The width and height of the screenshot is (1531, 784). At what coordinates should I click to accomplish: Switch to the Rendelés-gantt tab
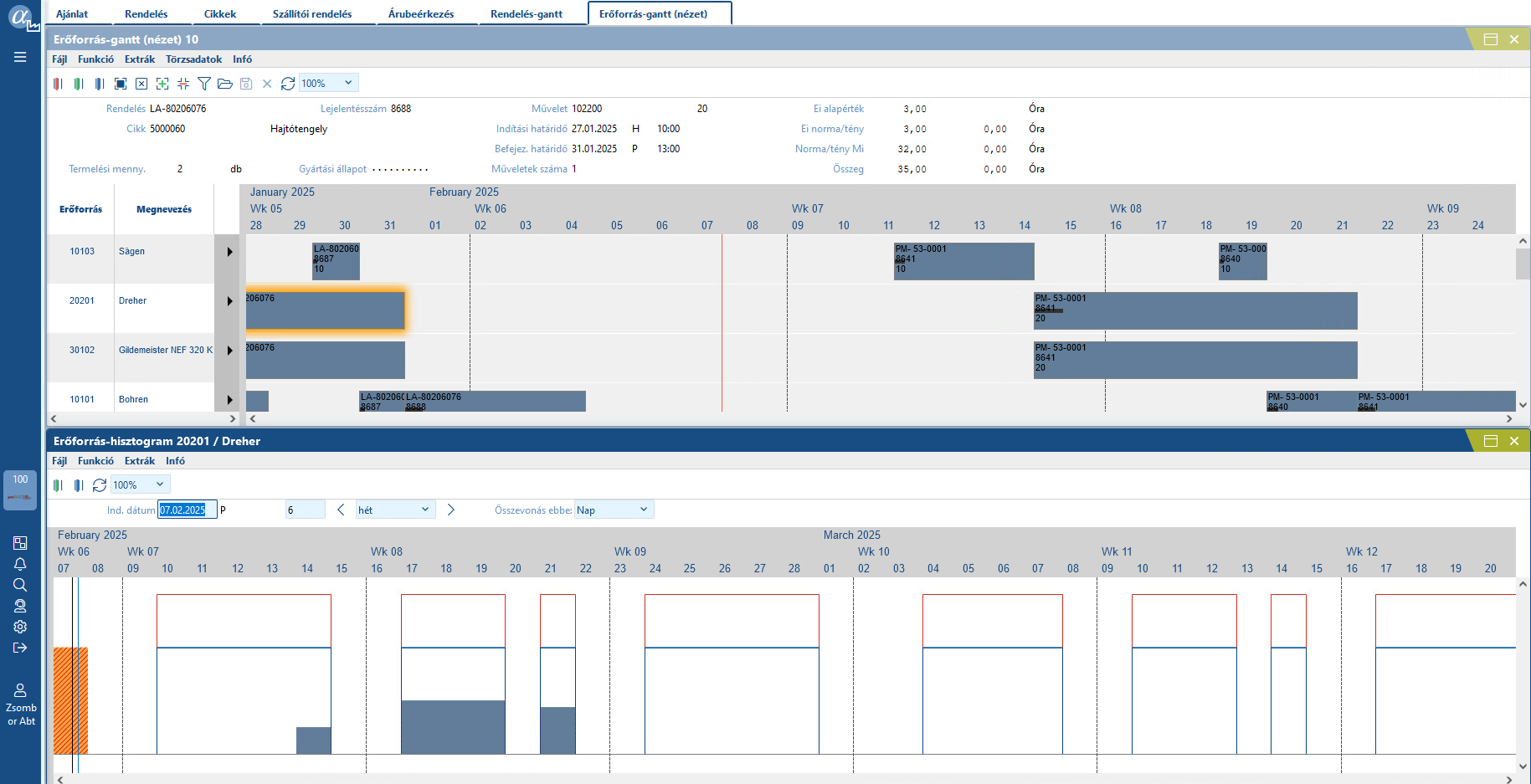[526, 14]
